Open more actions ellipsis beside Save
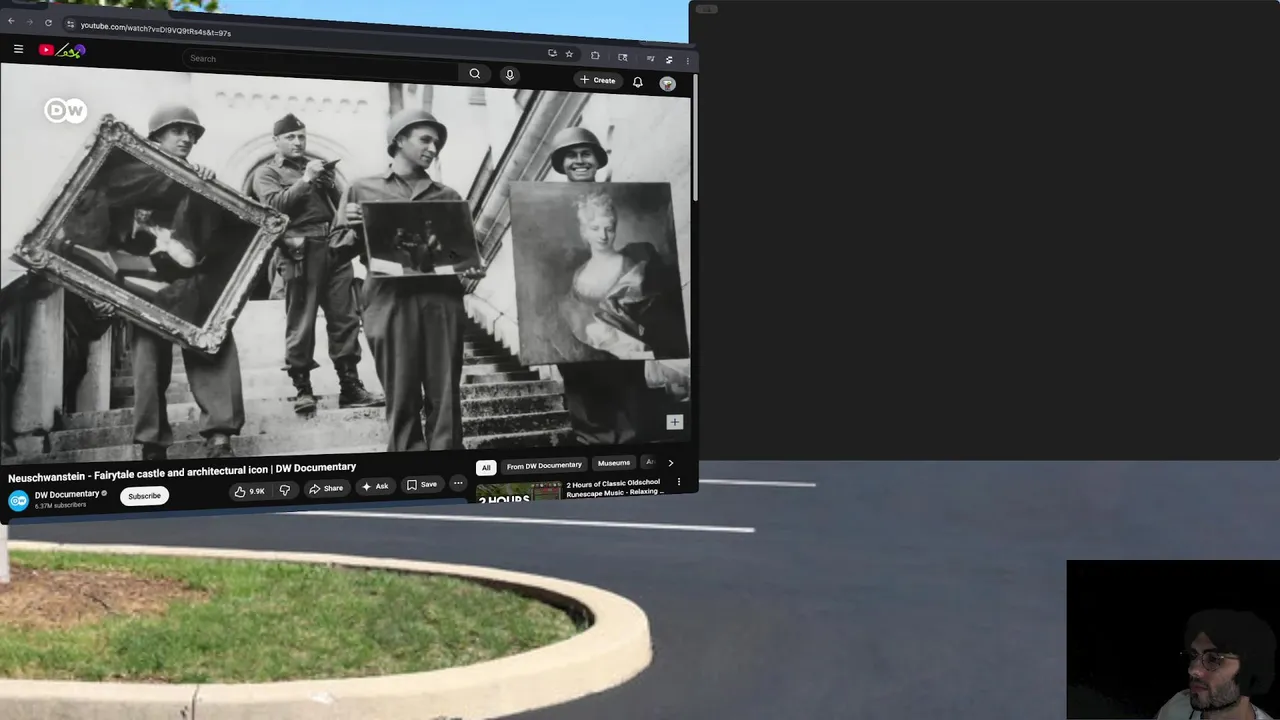Image resolution: width=1280 pixels, height=720 pixels. 458,484
